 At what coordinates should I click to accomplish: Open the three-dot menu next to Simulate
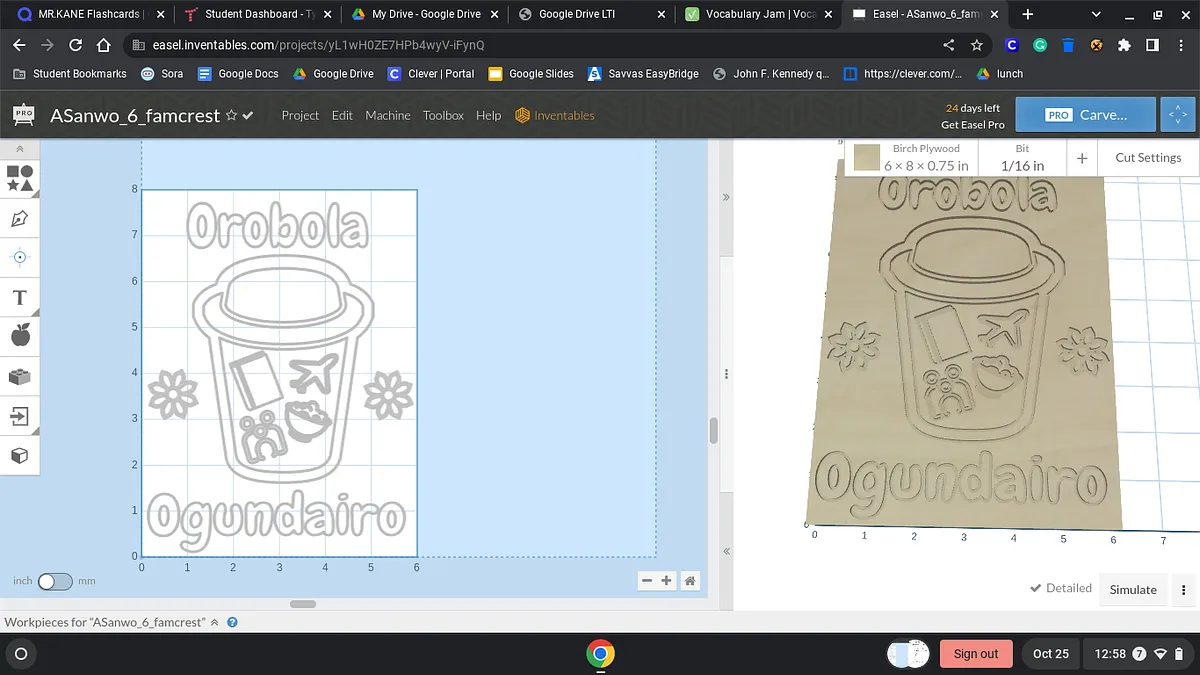click(1184, 590)
